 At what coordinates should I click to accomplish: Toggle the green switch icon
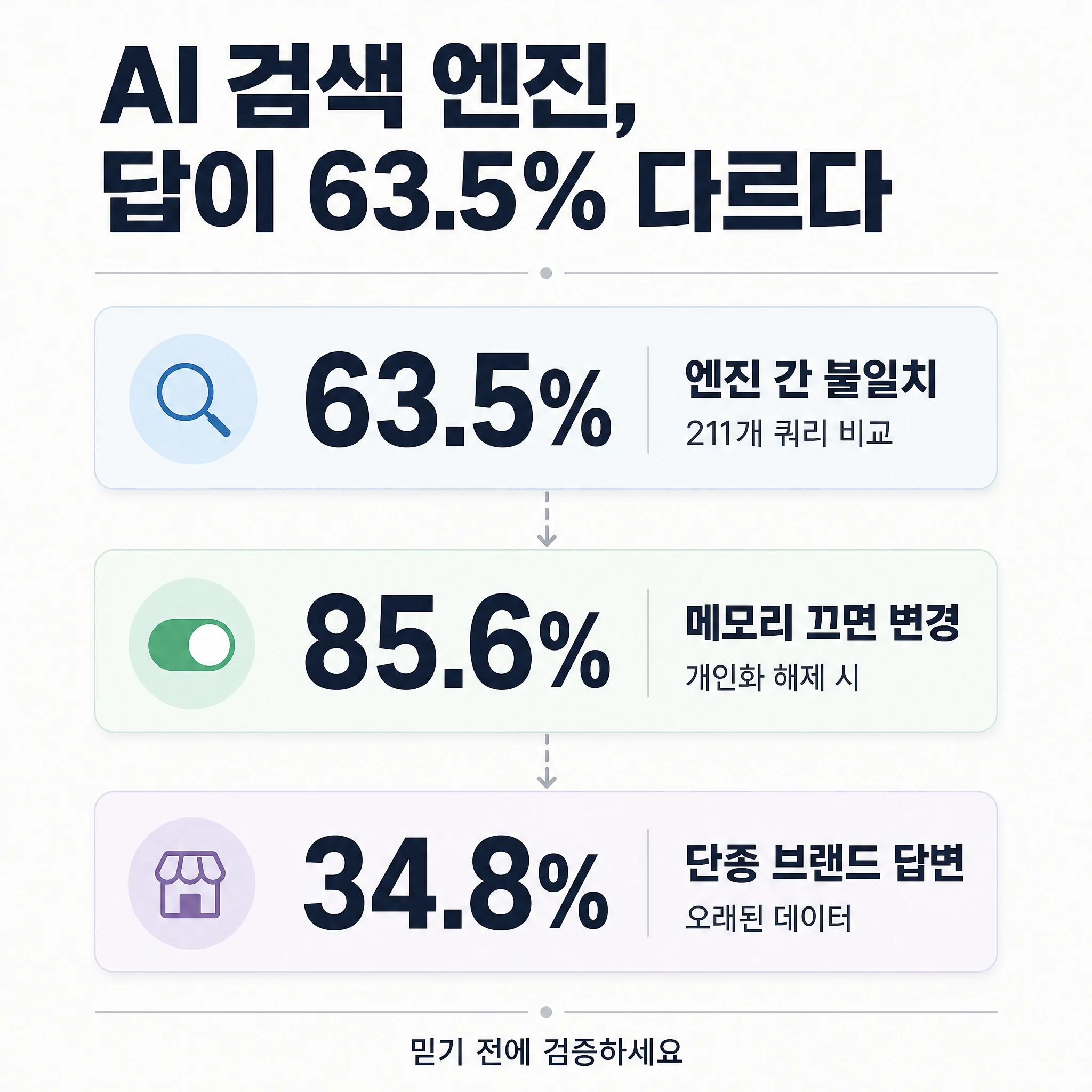(x=191, y=645)
